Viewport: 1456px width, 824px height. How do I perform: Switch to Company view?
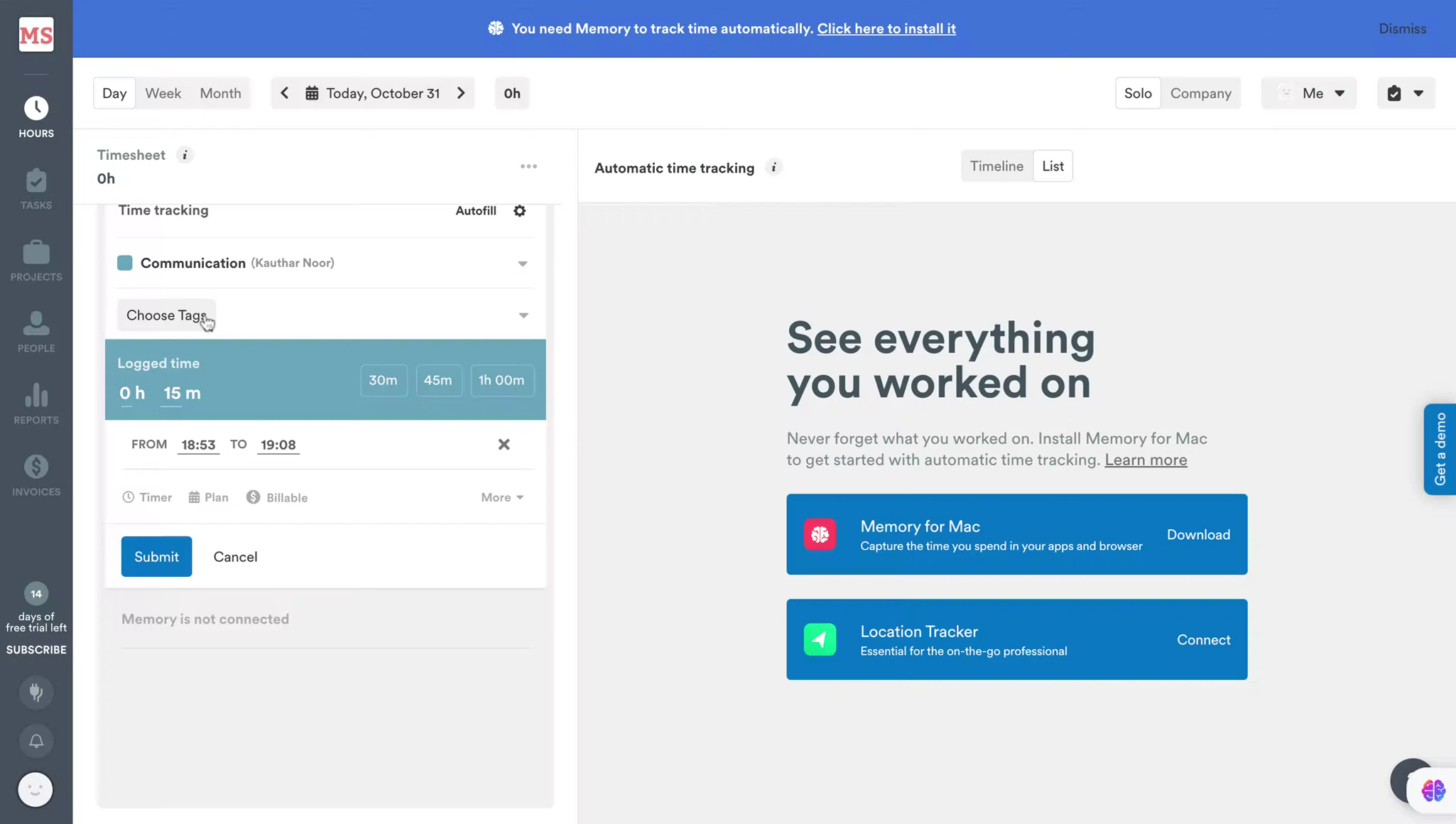tap(1200, 93)
